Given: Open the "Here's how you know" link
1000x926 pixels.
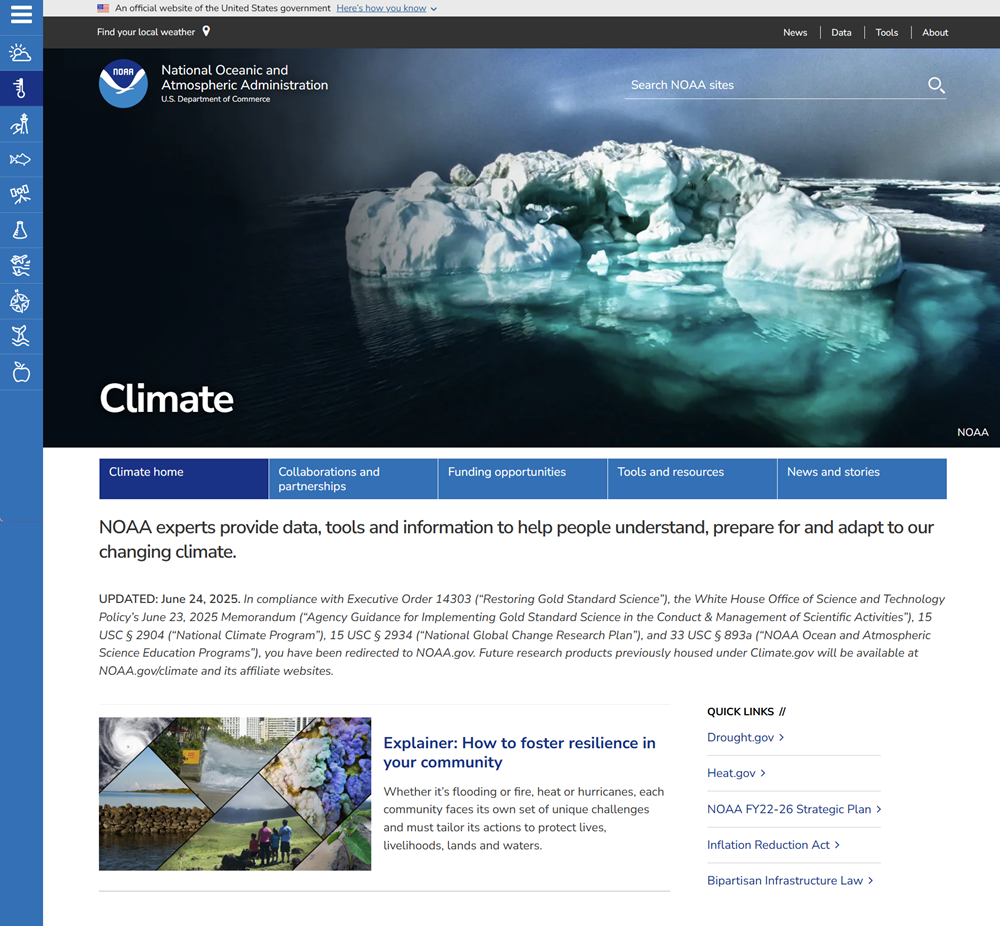Looking at the screenshot, I should tap(381, 8).
